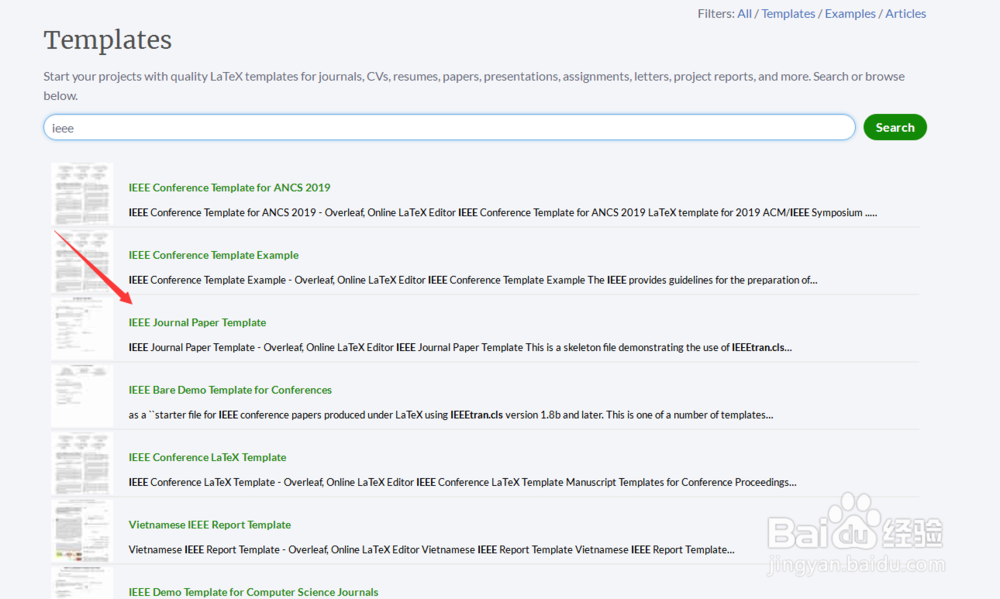Click description text under Vietnamese IEEE Report Template
1000x599 pixels.
431,550
